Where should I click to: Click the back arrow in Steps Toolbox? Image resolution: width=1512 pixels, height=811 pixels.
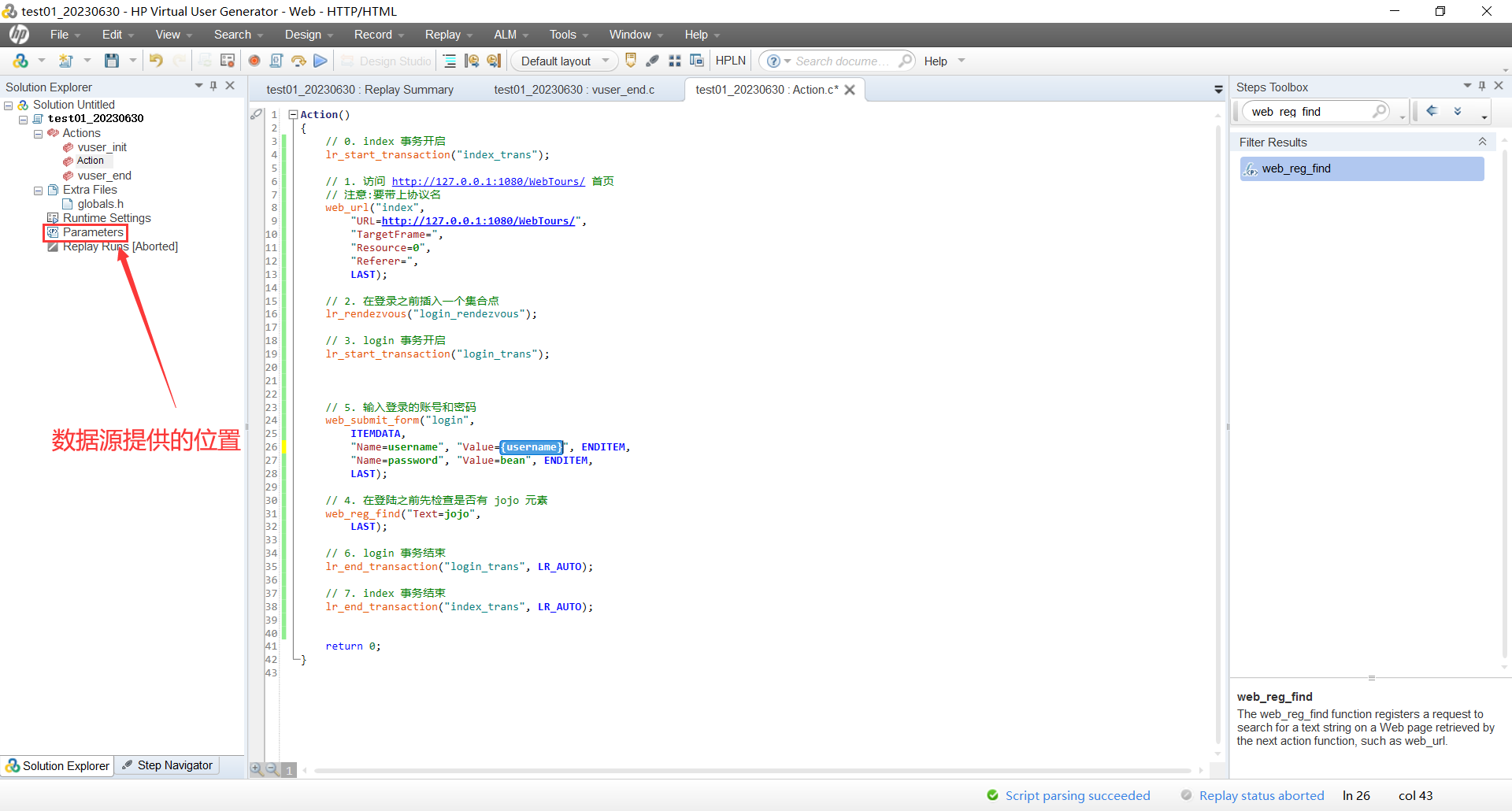coord(1432,111)
